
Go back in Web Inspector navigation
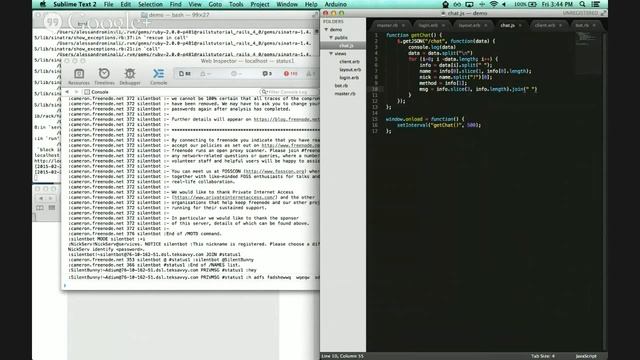pos(67,92)
